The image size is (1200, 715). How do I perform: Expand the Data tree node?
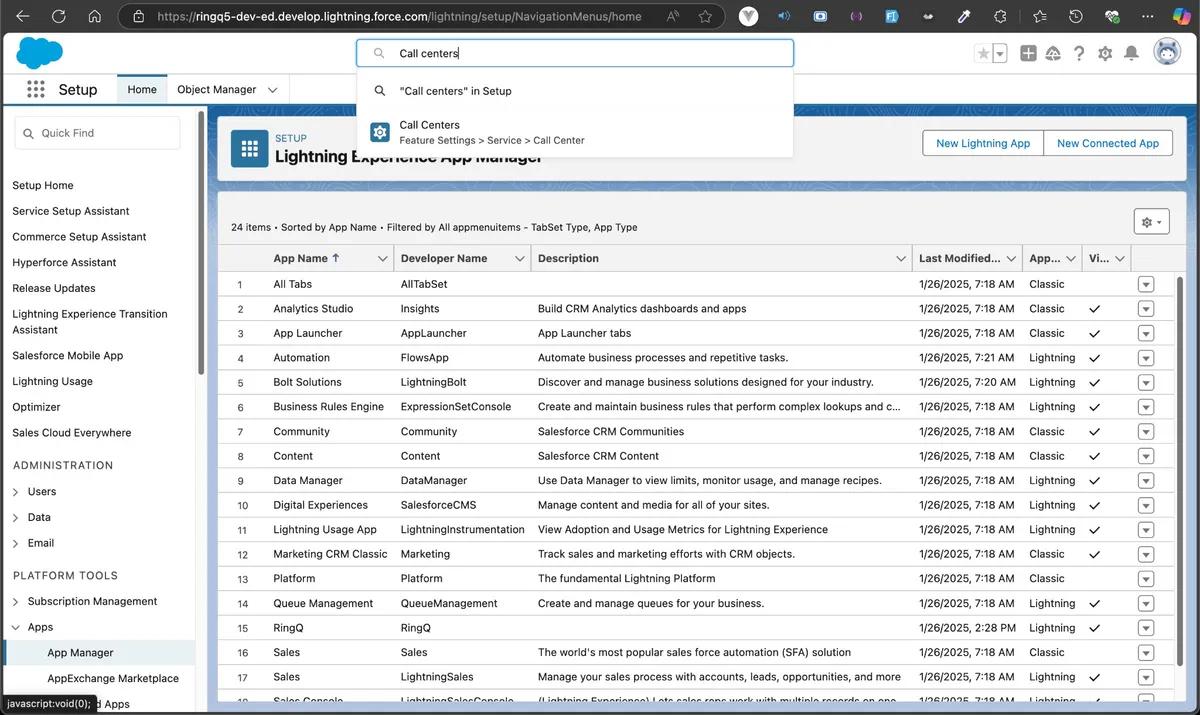point(16,518)
